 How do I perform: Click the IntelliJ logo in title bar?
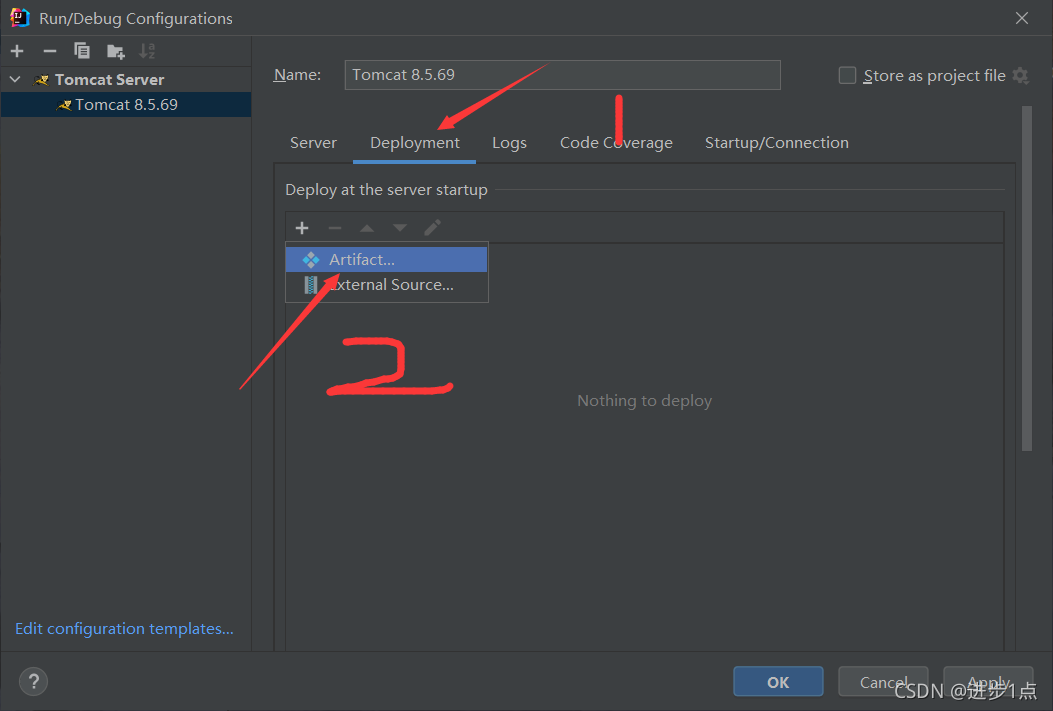pos(20,17)
